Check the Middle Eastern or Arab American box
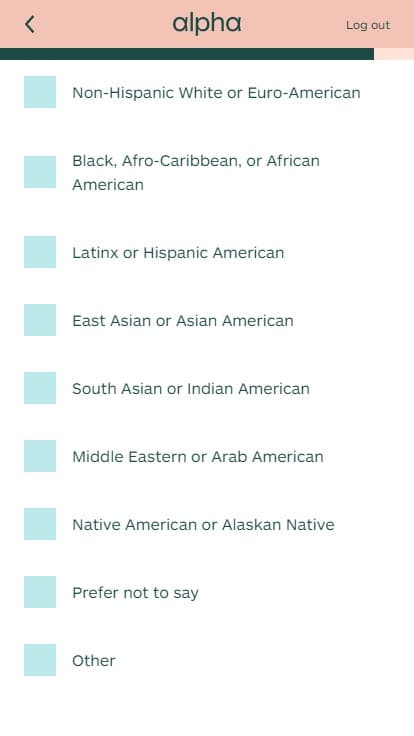The height and width of the screenshot is (736, 414). [40, 456]
